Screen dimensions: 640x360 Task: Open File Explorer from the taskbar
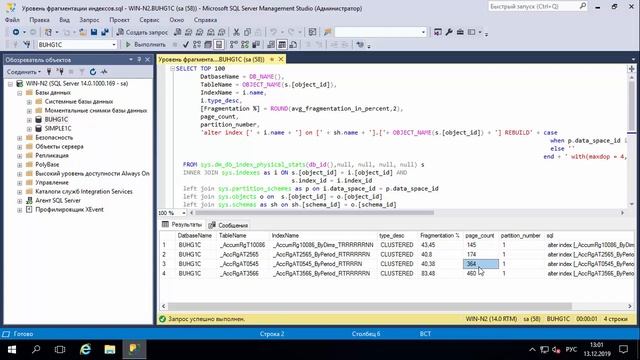109,349
